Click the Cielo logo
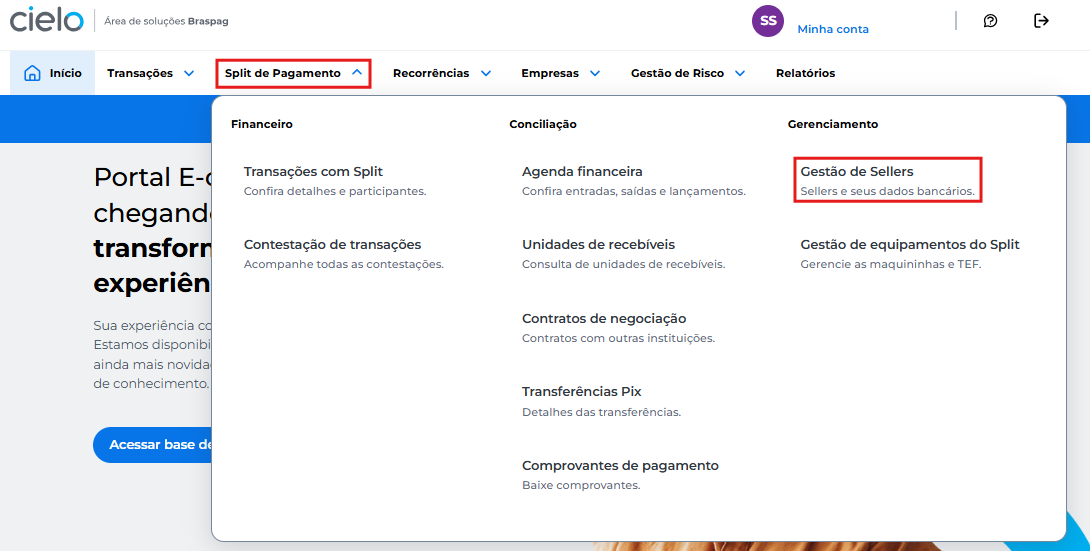1090x551 pixels. [47, 19]
